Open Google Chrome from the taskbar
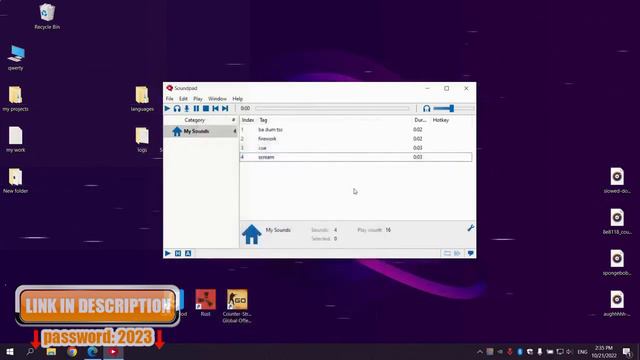This screenshot has width=640, height=360. [72, 351]
